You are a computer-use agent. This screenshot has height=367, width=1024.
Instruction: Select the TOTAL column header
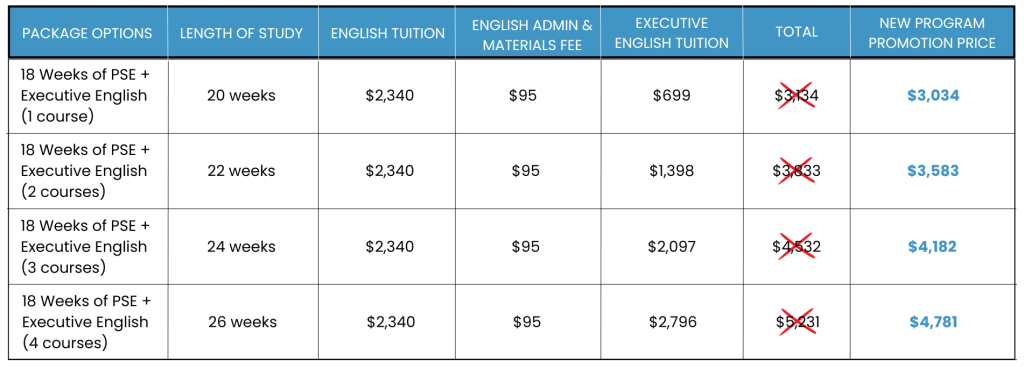[x=796, y=33]
